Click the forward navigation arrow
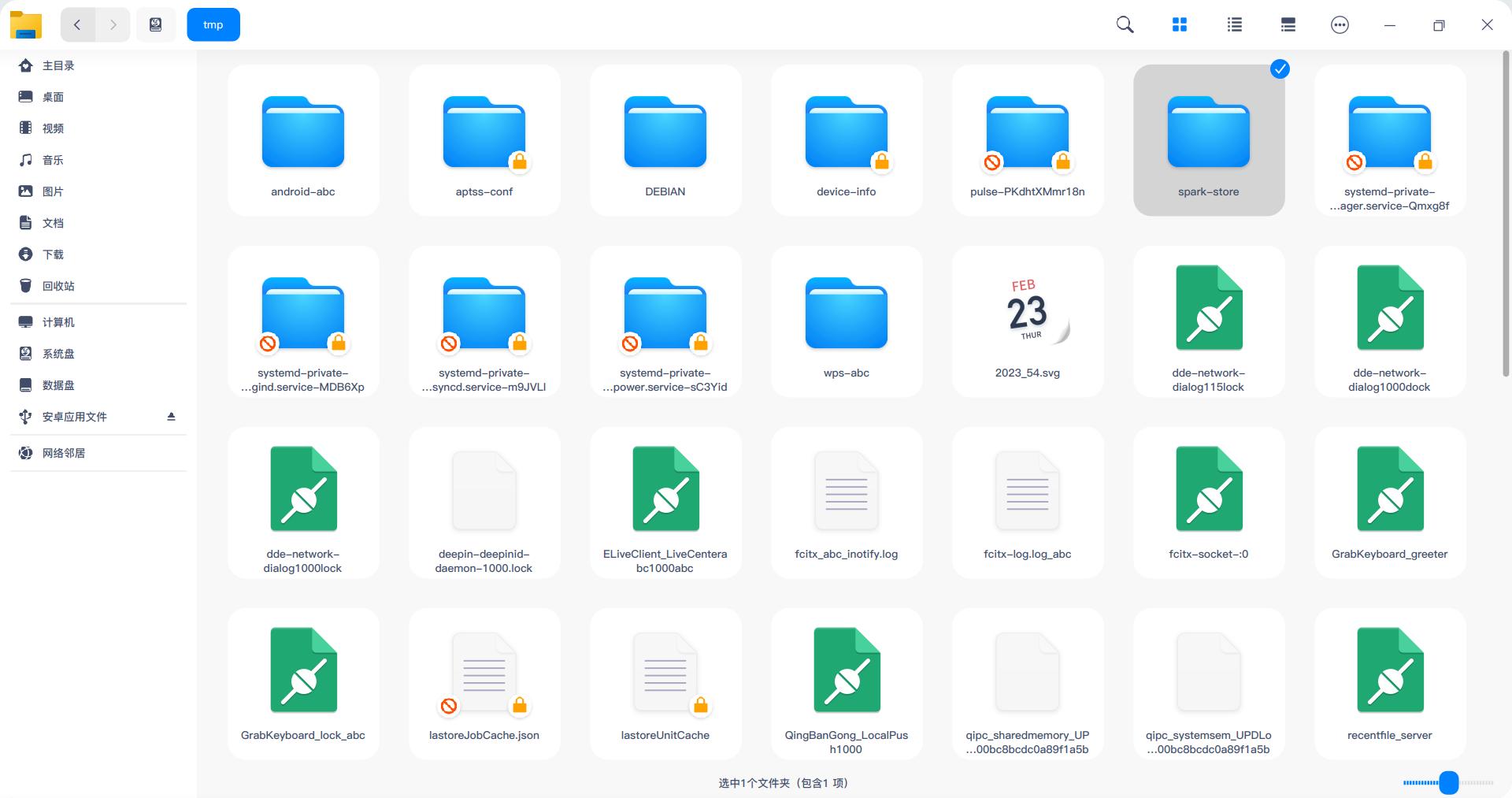 click(x=113, y=24)
